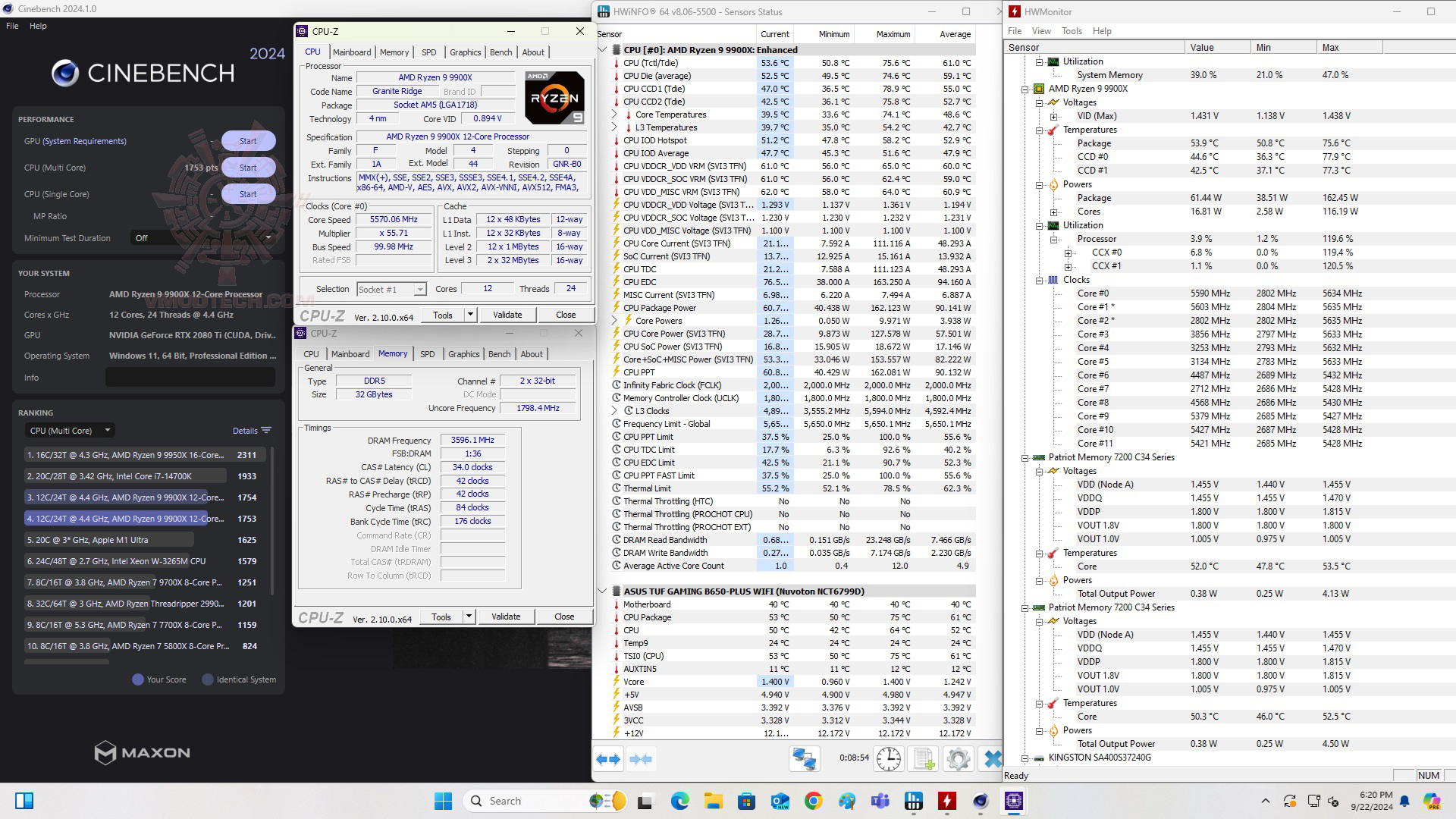Click the Windows Start button
Image resolution: width=1456 pixels, height=819 pixels.
(x=443, y=801)
